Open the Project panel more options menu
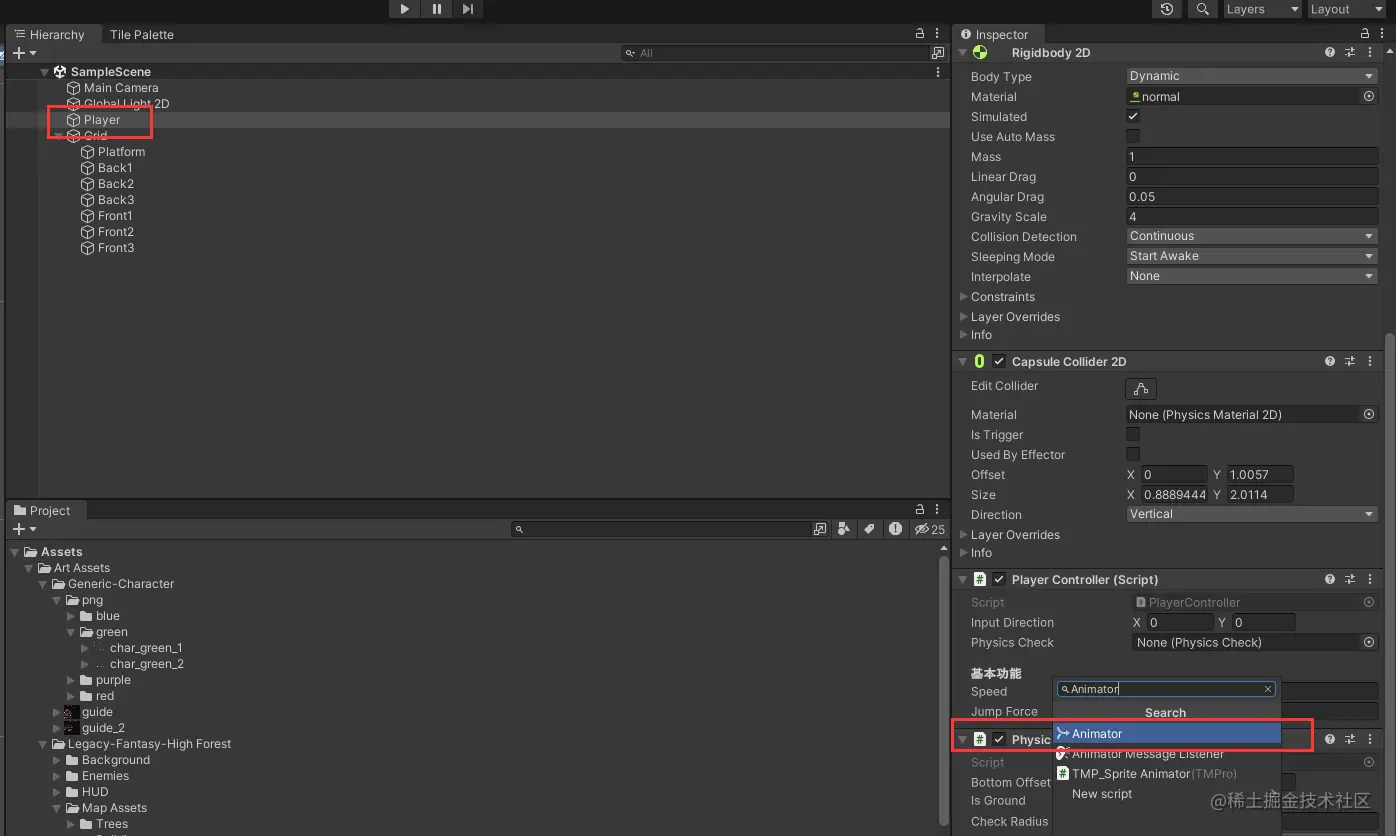The width and height of the screenshot is (1396, 836). tap(937, 510)
